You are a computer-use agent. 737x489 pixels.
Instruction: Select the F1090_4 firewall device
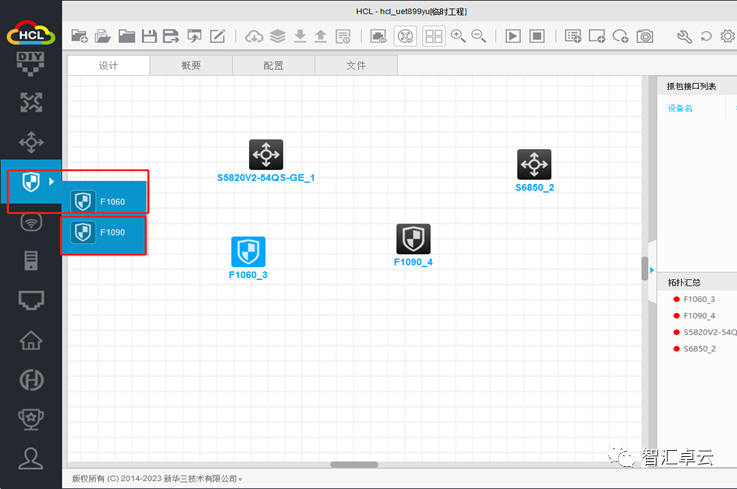pos(413,239)
